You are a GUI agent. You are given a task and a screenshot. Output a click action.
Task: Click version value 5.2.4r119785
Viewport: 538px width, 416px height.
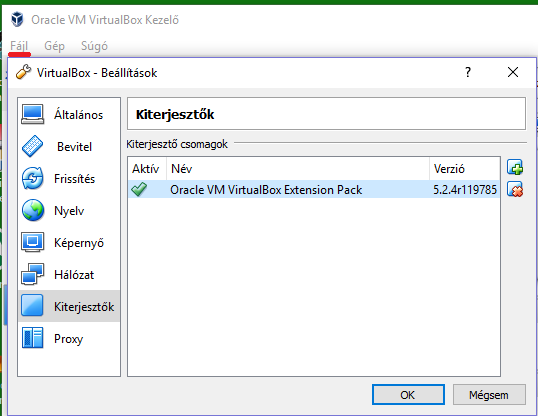coord(465,189)
